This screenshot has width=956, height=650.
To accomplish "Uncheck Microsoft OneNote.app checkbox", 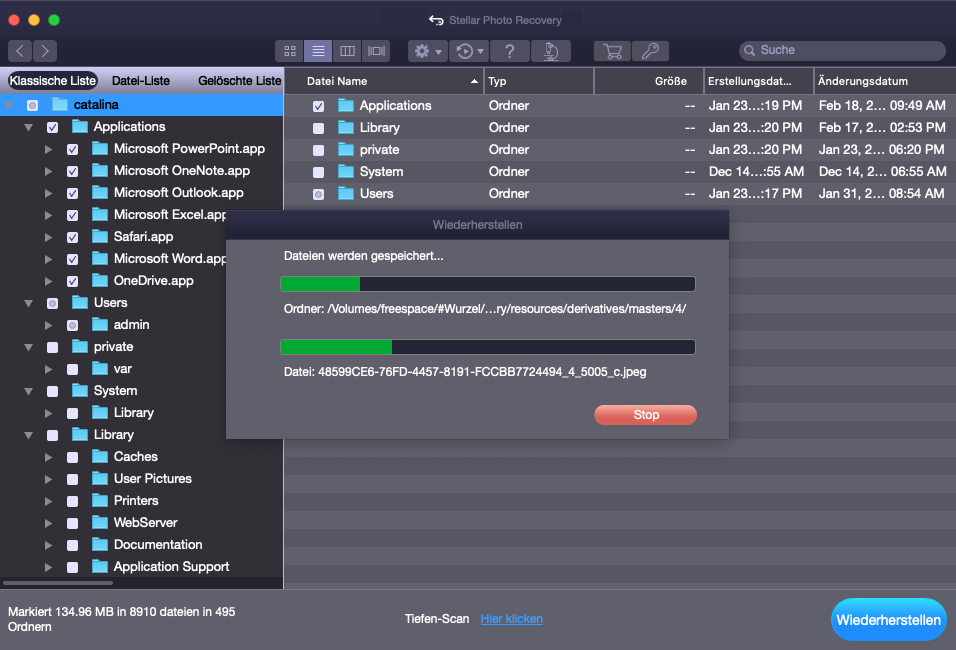I will [x=73, y=171].
